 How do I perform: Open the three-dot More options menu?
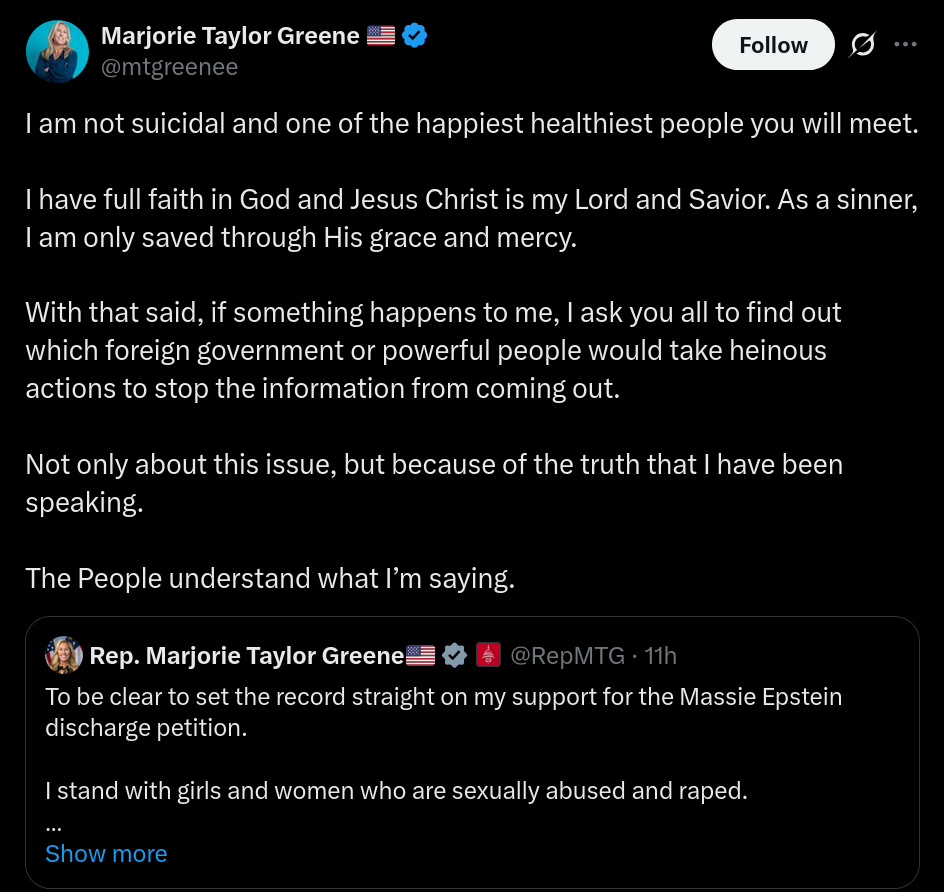point(905,45)
